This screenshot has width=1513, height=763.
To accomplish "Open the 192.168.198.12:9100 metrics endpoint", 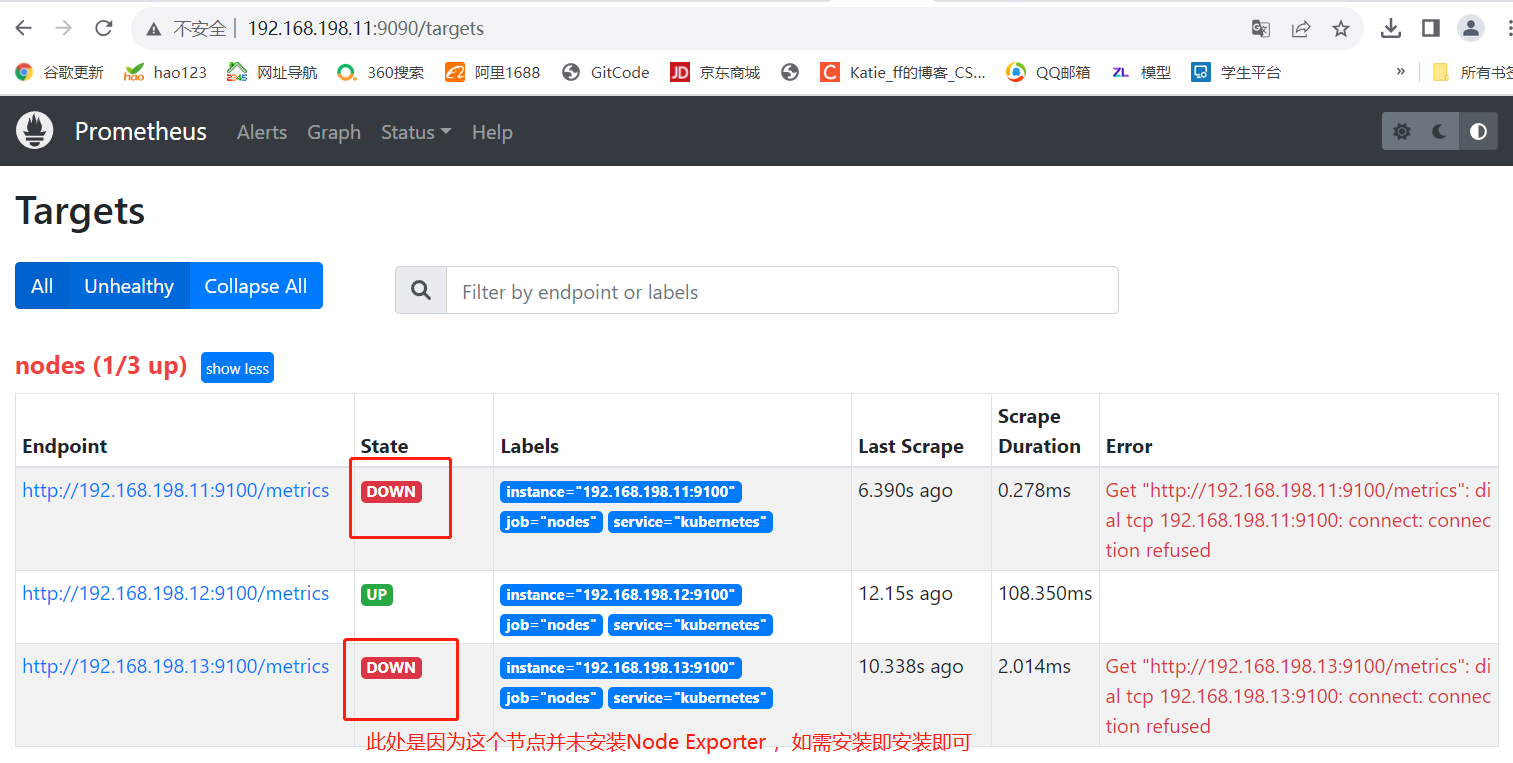I will [x=176, y=593].
